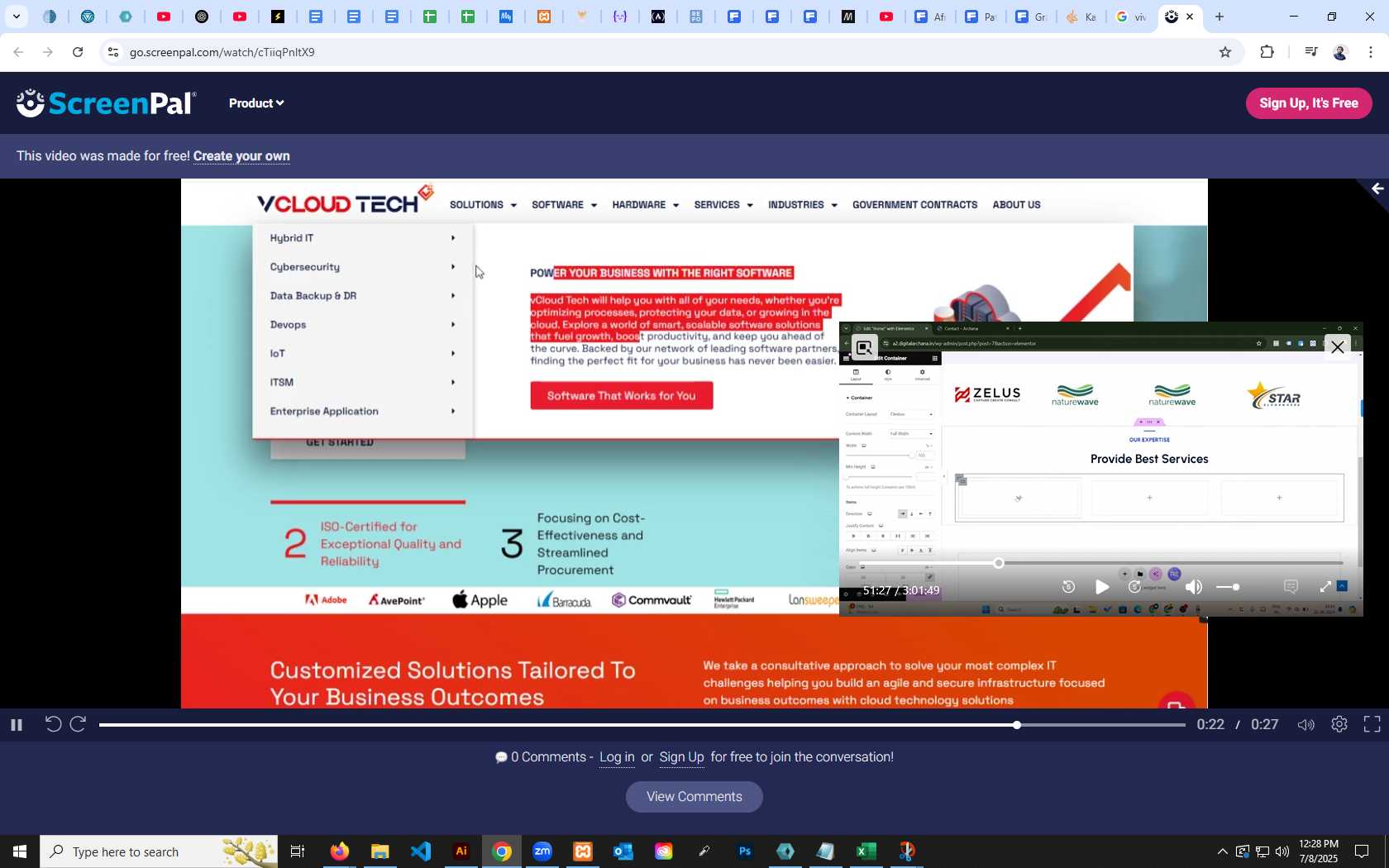Click the Windows taskbar search box
The width and height of the screenshot is (1389, 868).
[x=159, y=851]
